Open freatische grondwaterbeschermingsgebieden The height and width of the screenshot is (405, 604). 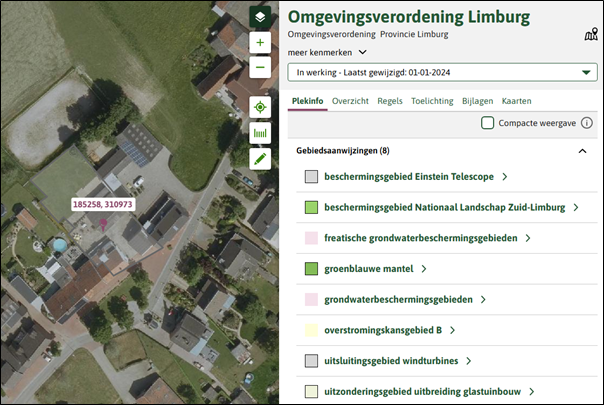coord(421,238)
